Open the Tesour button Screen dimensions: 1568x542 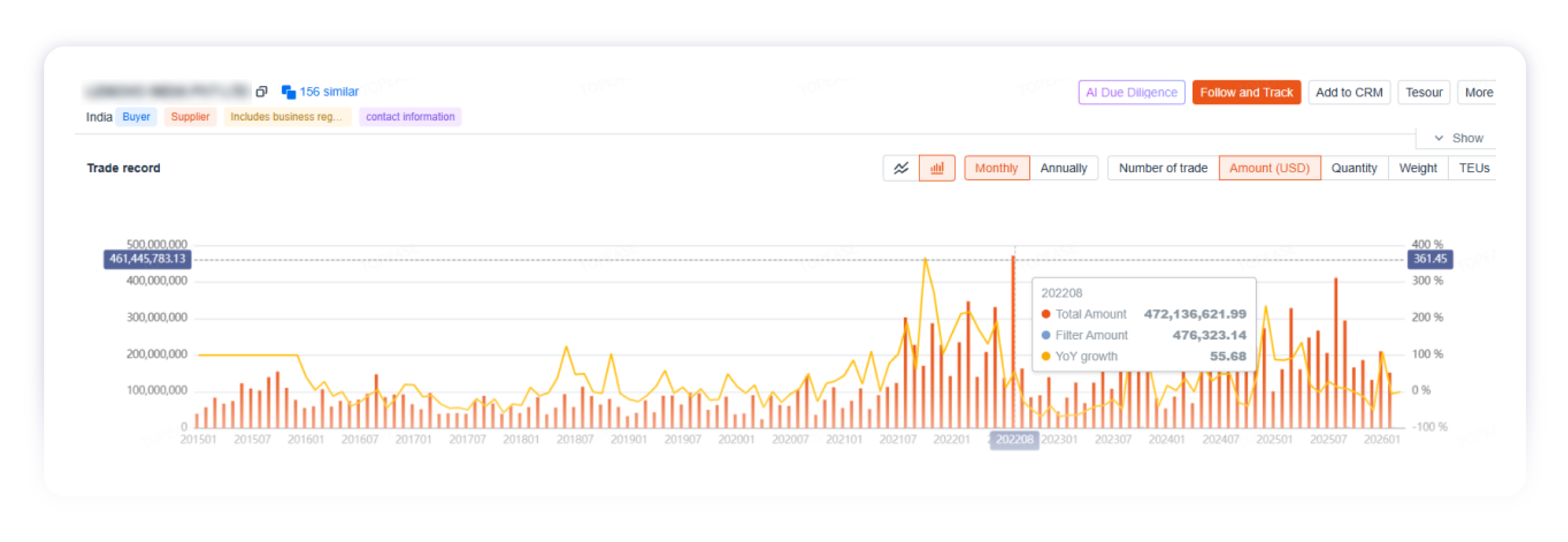click(x=1424, y=92)
